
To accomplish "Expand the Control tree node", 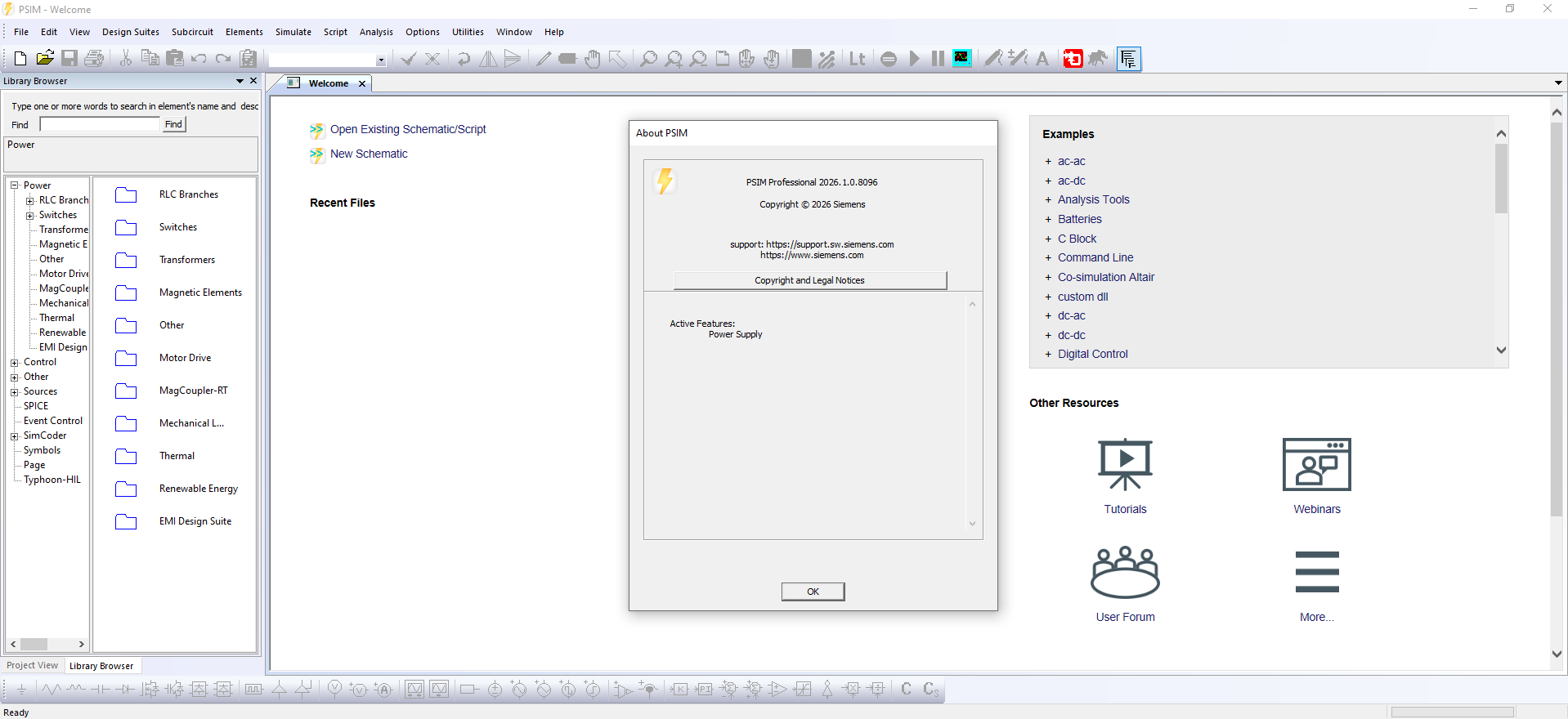I will (14, 362).
